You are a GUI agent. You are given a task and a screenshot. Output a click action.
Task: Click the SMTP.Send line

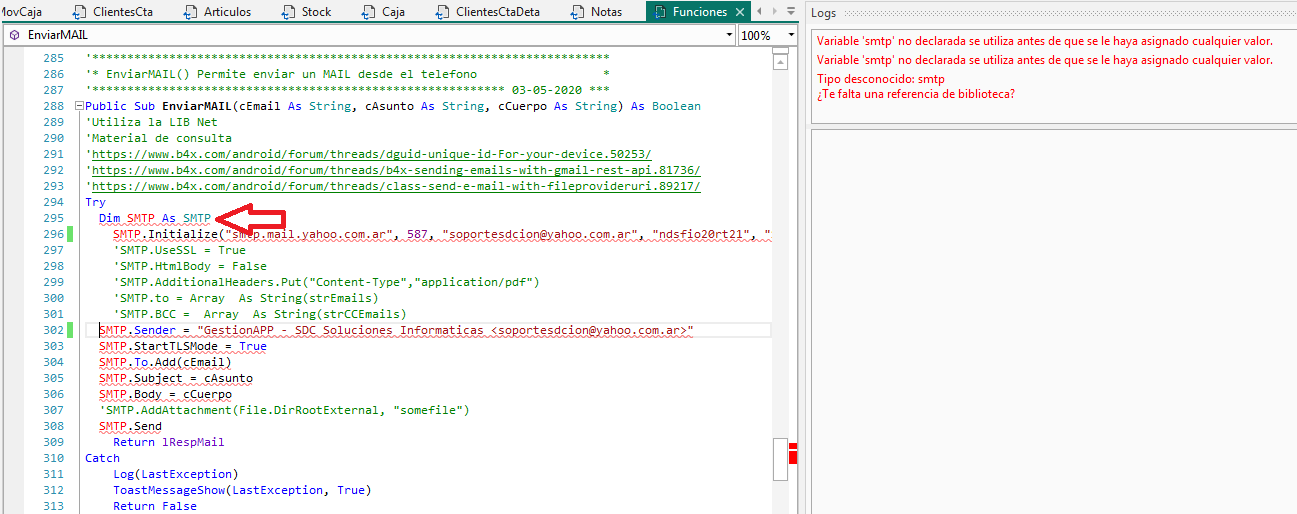[x=130, y=426]
